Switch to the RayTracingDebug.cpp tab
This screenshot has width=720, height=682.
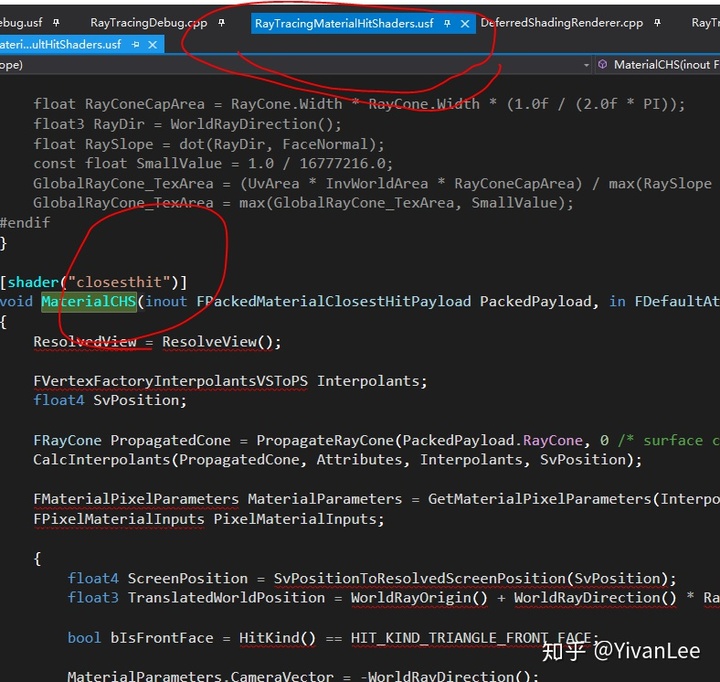click(148, 23)
